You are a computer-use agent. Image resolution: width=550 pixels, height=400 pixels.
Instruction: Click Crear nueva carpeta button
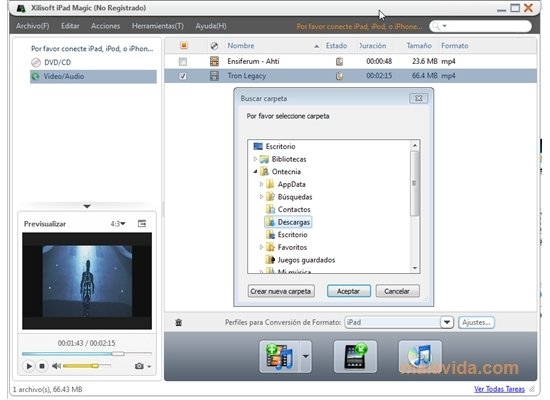[281, 291]
